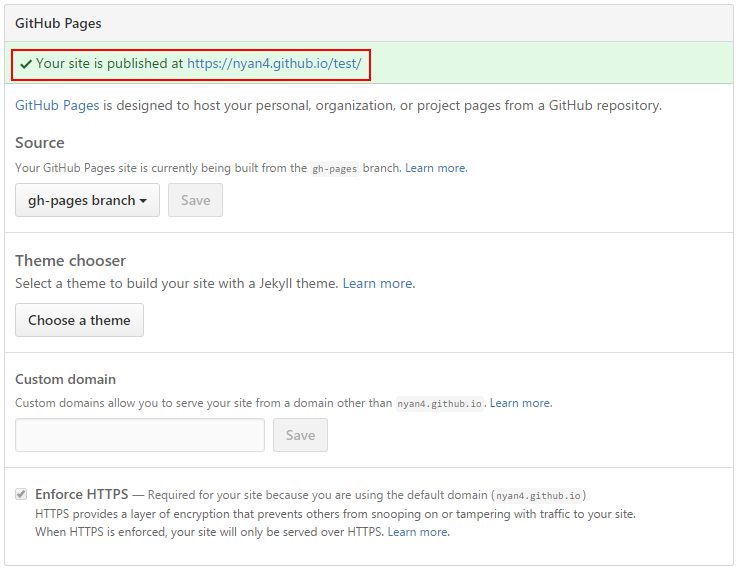This screenshot has width=739, height=570.
Task: Click the Choose a theme button
Action: tap(79, 320)
